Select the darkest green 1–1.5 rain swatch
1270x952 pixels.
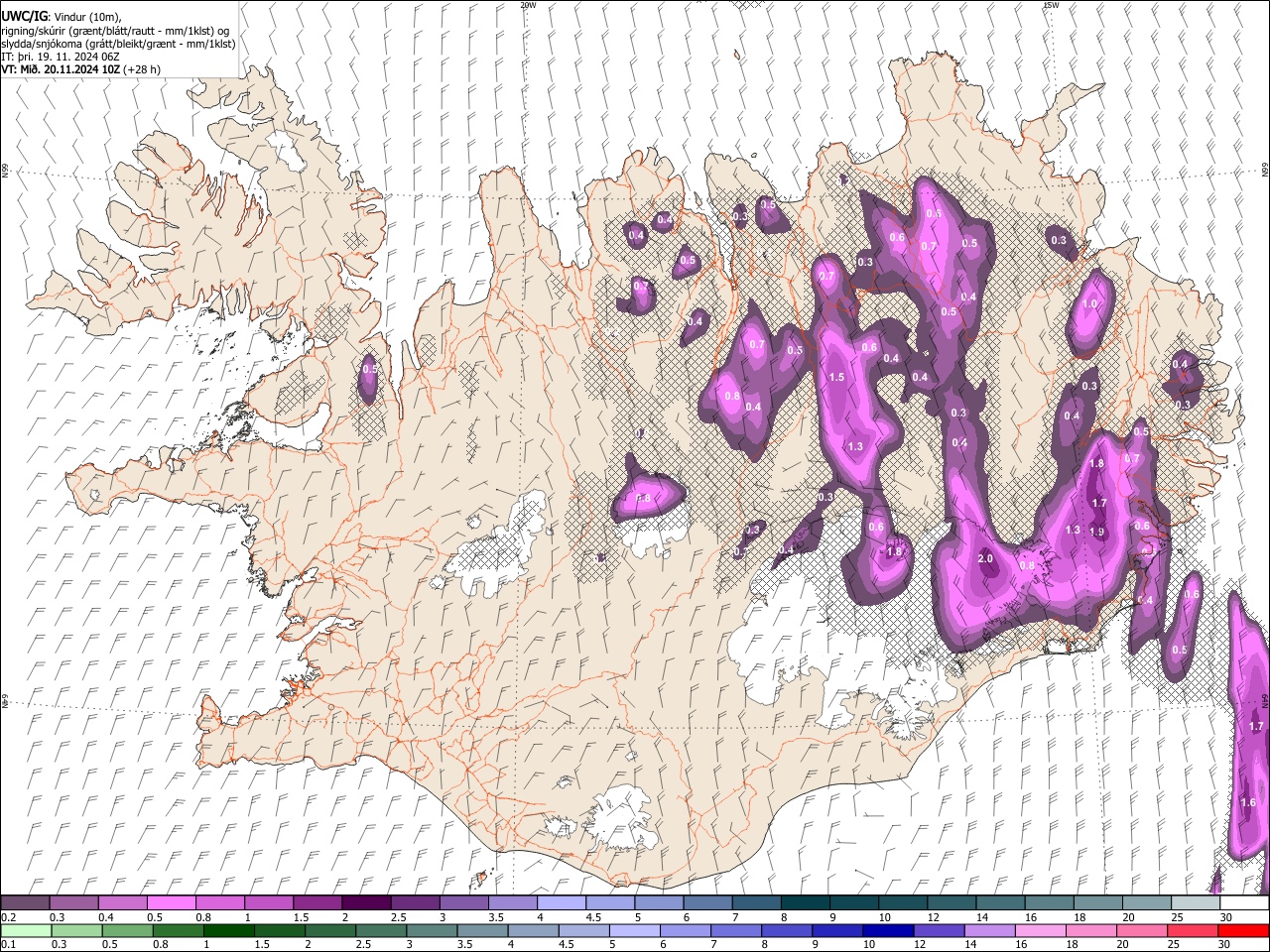[x=229, y=930]
